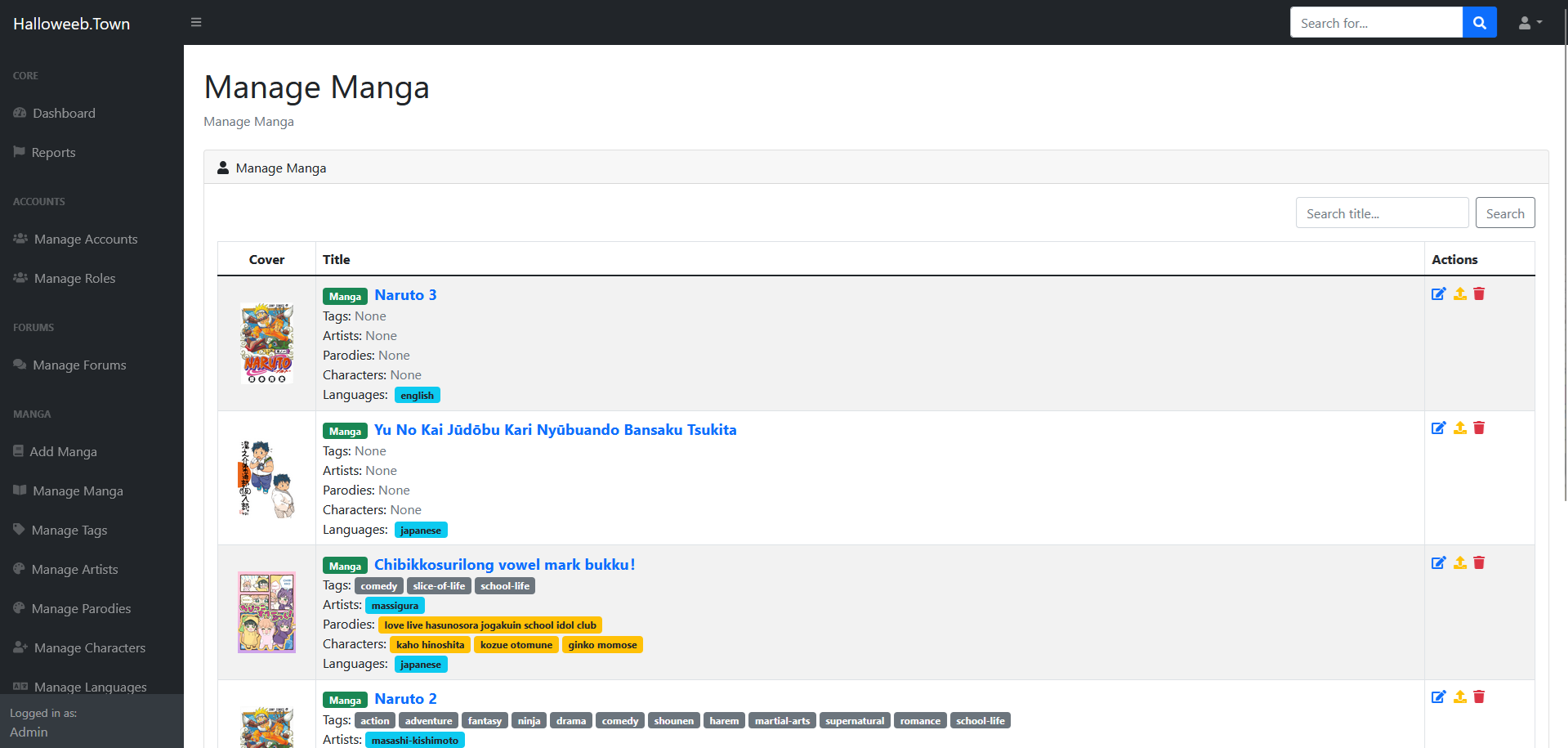Click the Manage Tags tag icon
This screenshot has height=748, width=1568.
pyautogui.click(x=19, y=530)
